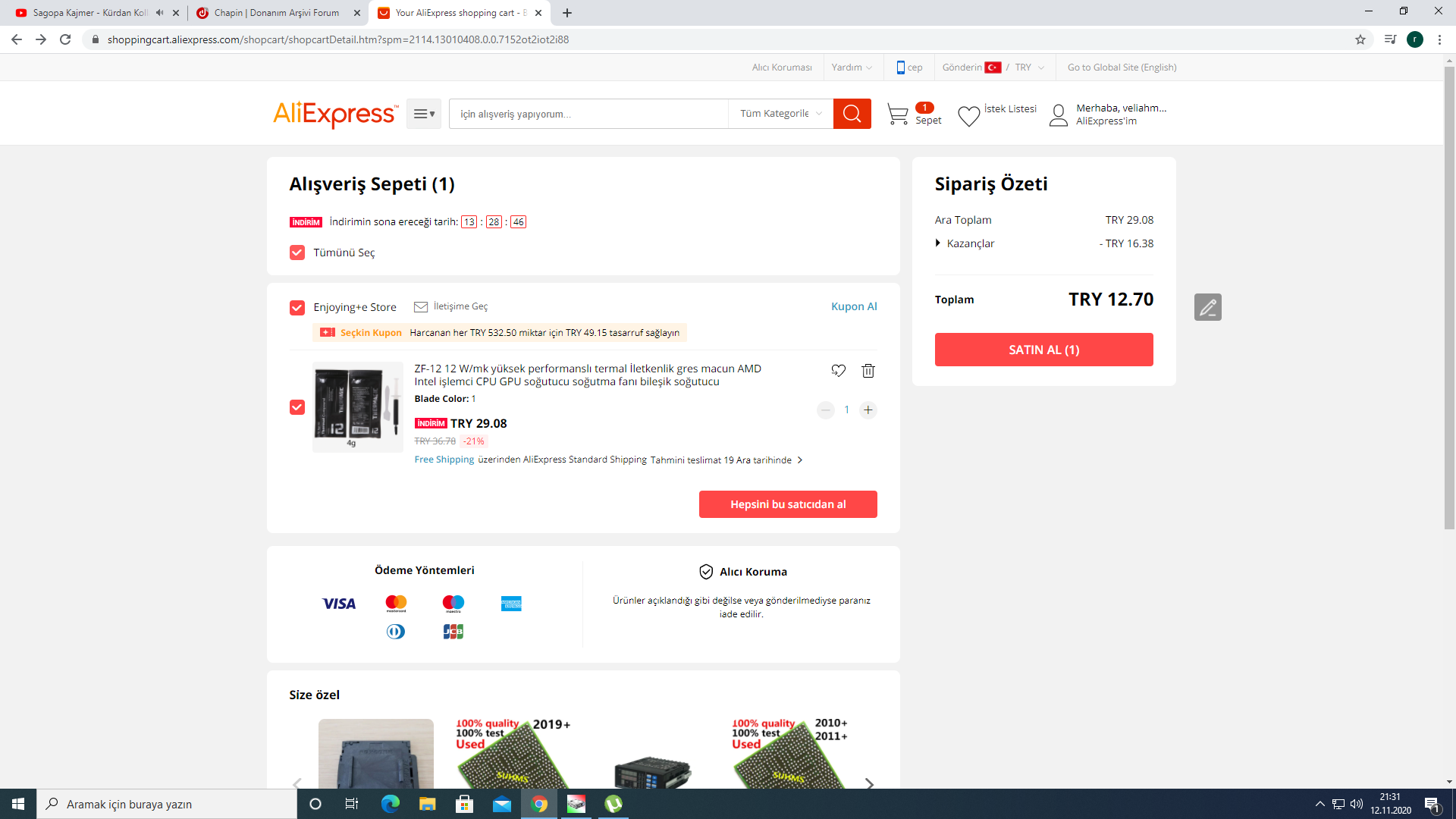
Task: Increase item quantity with plus button
Action: [x=868, y=410]
